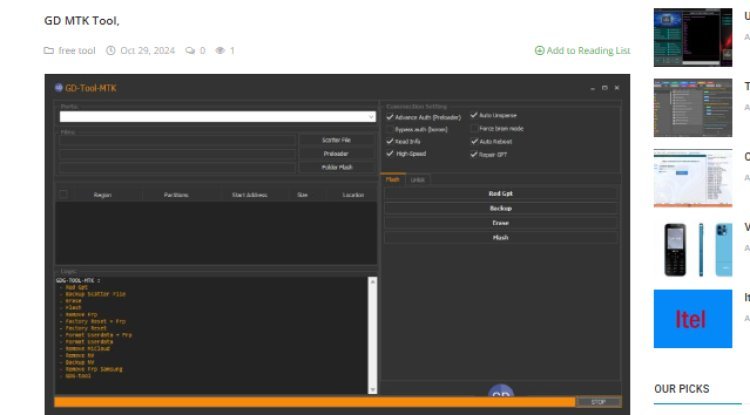This screenshot has height=415, width=750.
Task: Toggle Auto Reboot checkbox
Action: click(474, 142)
